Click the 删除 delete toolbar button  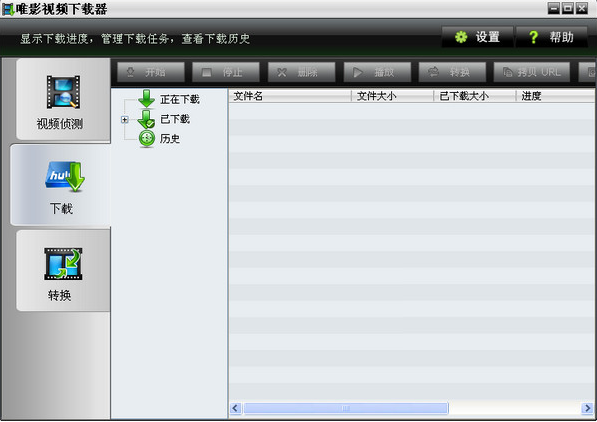[x=302, y=72]
